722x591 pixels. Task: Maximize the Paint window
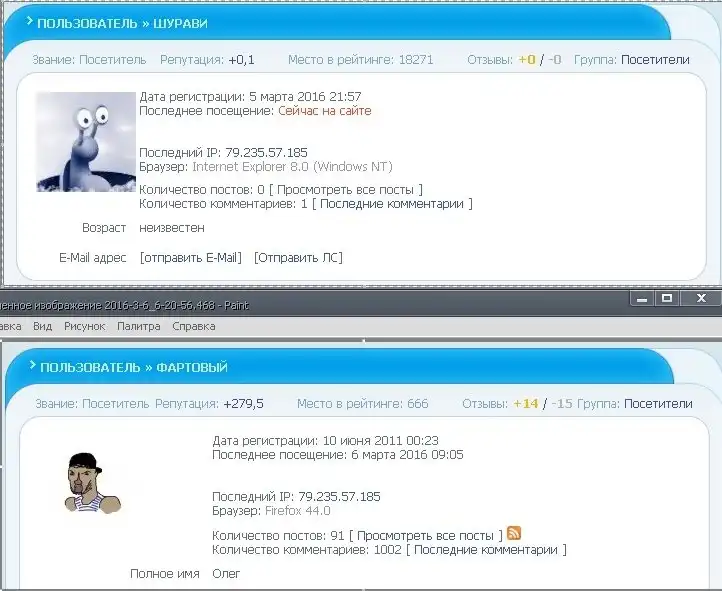[668, 298]
